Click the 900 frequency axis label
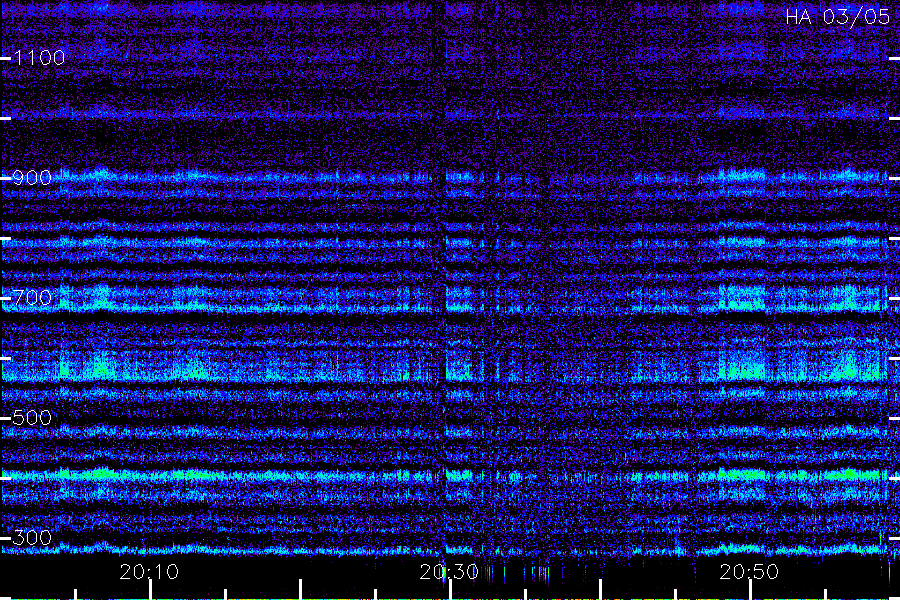This screenshot has height=600, width=900. pyautogui.click(x=32, y=177)
